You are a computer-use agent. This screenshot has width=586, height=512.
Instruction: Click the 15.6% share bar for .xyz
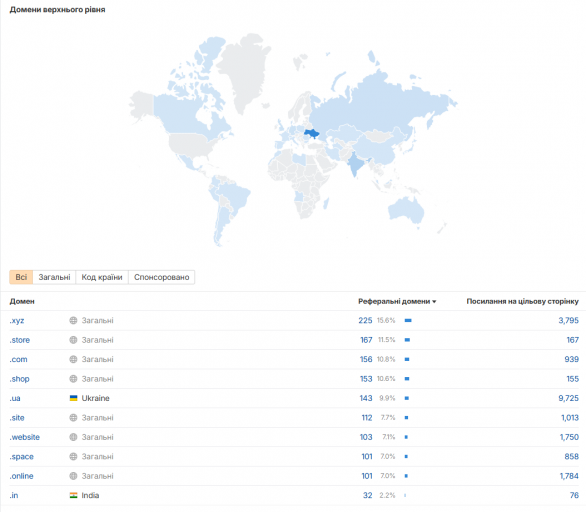click(408, 321)
